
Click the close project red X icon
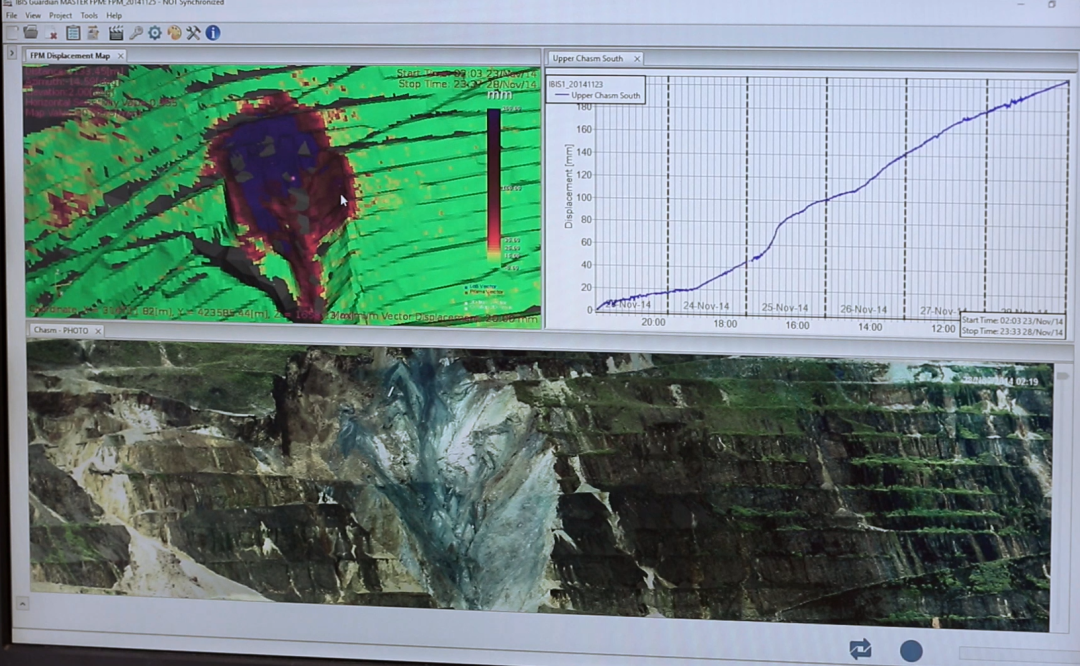point(51,33)
